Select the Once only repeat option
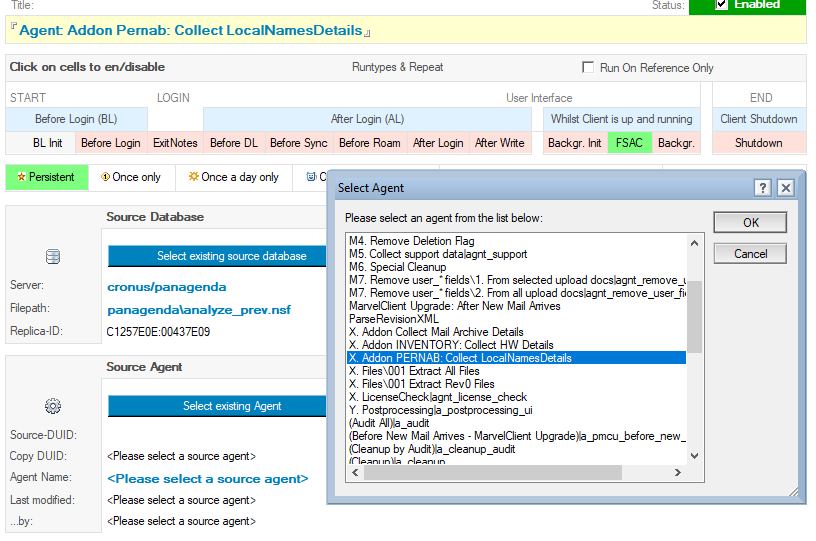This screenshot has width=816, height=541. pos(132,177)
